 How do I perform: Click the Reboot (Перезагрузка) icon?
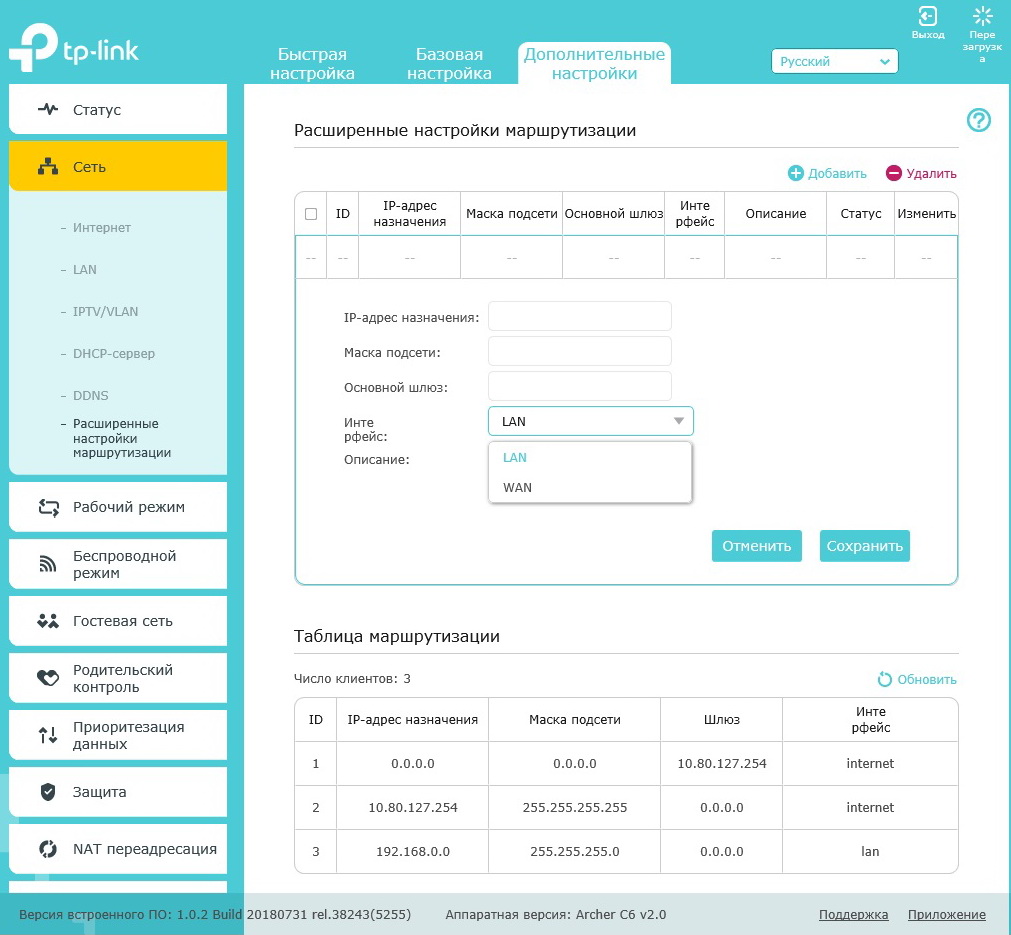982,17
